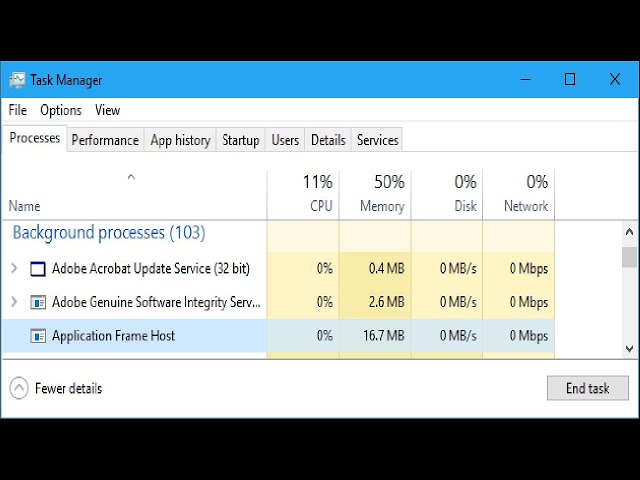Click the Fewer details link
The image size is (640, 480).
click(x=68, y=388)
